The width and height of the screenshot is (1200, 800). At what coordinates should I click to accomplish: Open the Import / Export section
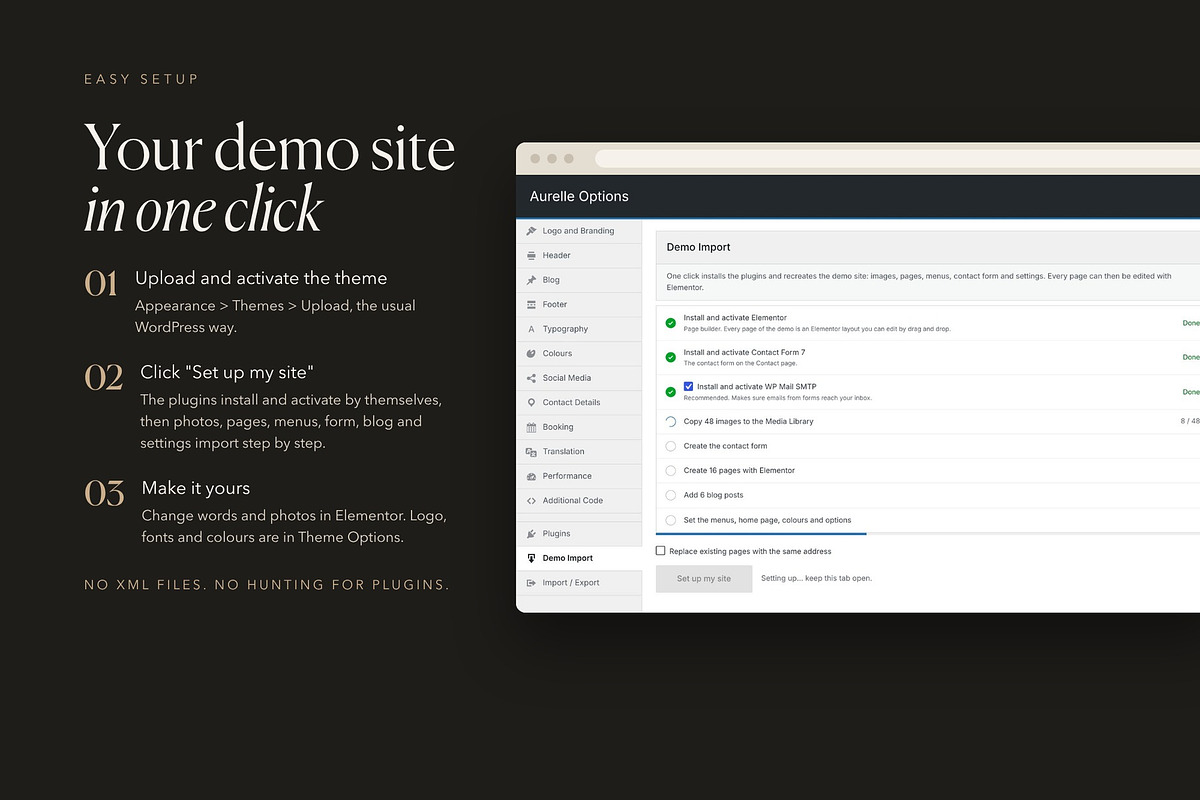click(579, 583)
